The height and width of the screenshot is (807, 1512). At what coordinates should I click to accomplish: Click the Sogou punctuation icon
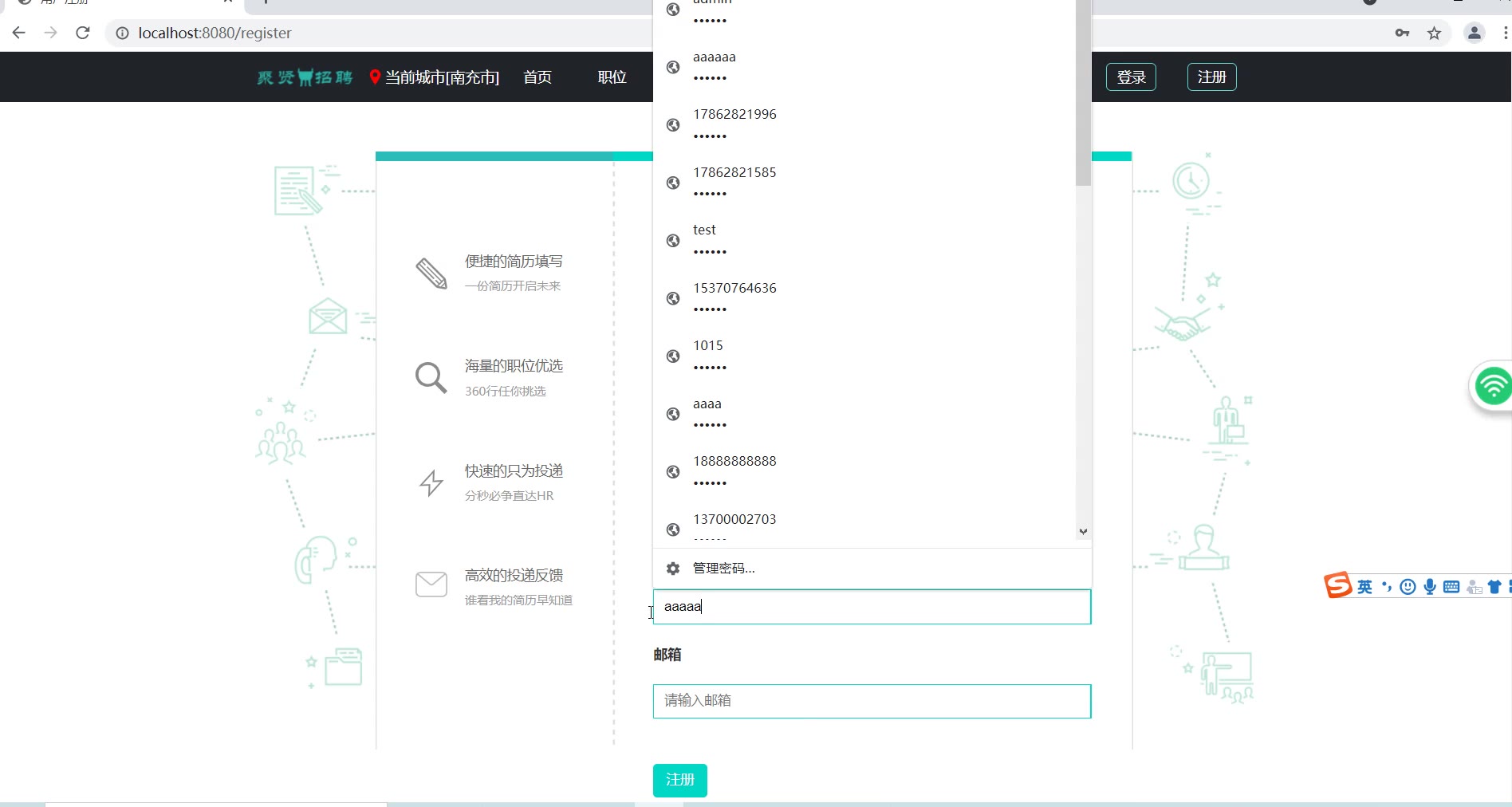tap(1386, 587)
